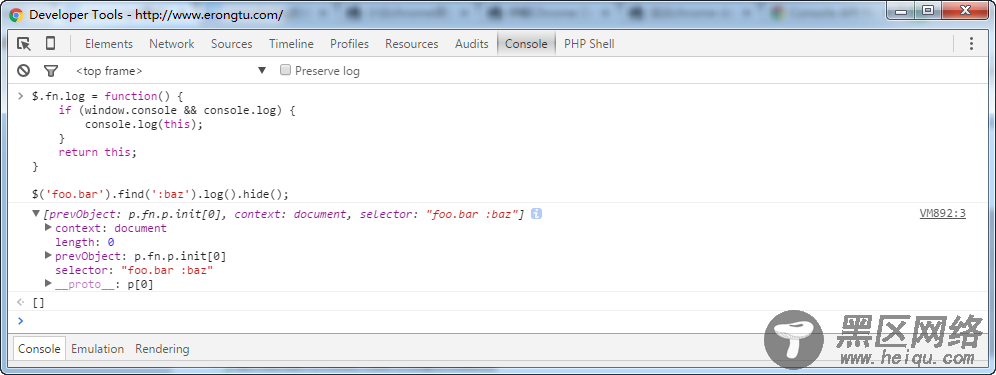Expand the context: document property
Viewport: 996px width, 375px height.
48,228
